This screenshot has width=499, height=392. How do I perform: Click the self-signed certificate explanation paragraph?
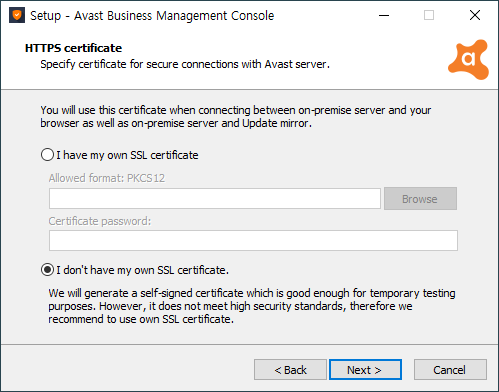252,306
